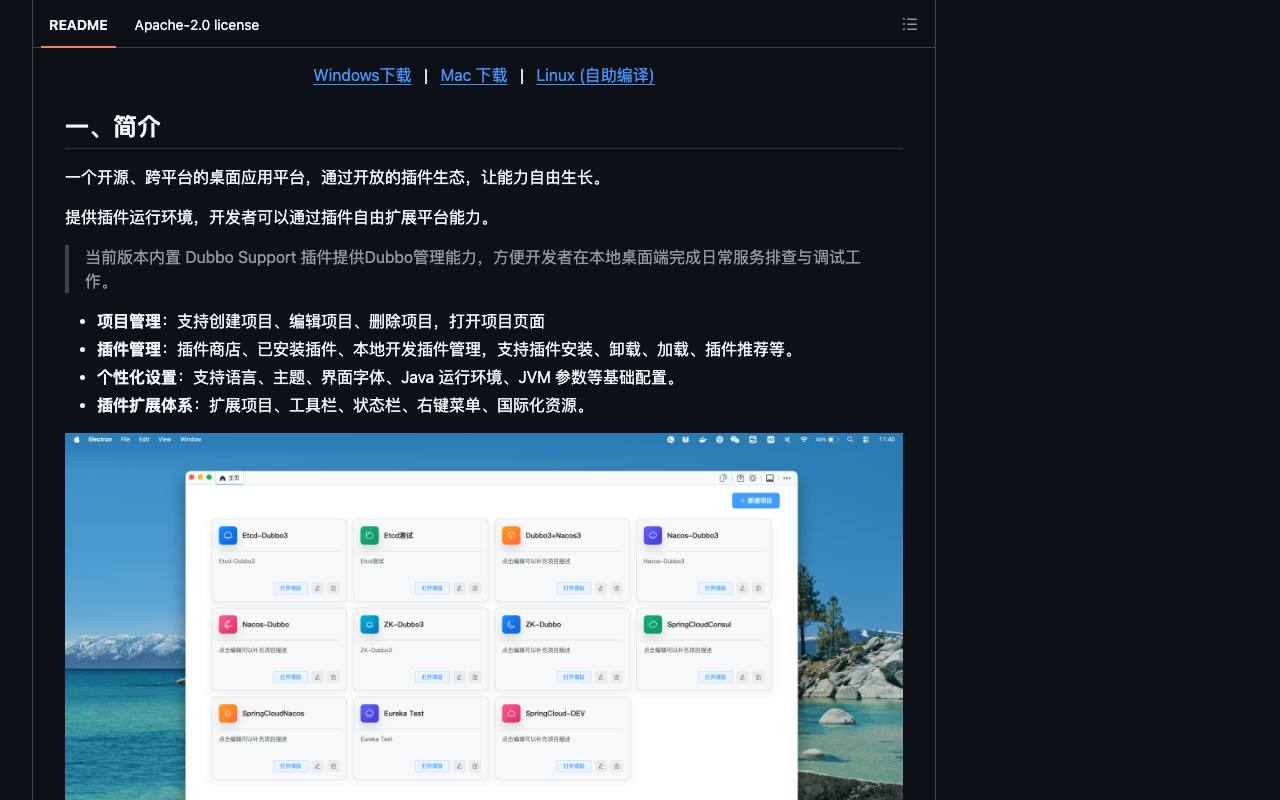Viewport: 1280px width, 800px height.
Task: Click 打开项目 on the Etcd测试 card
Action: tap(432, 588)
